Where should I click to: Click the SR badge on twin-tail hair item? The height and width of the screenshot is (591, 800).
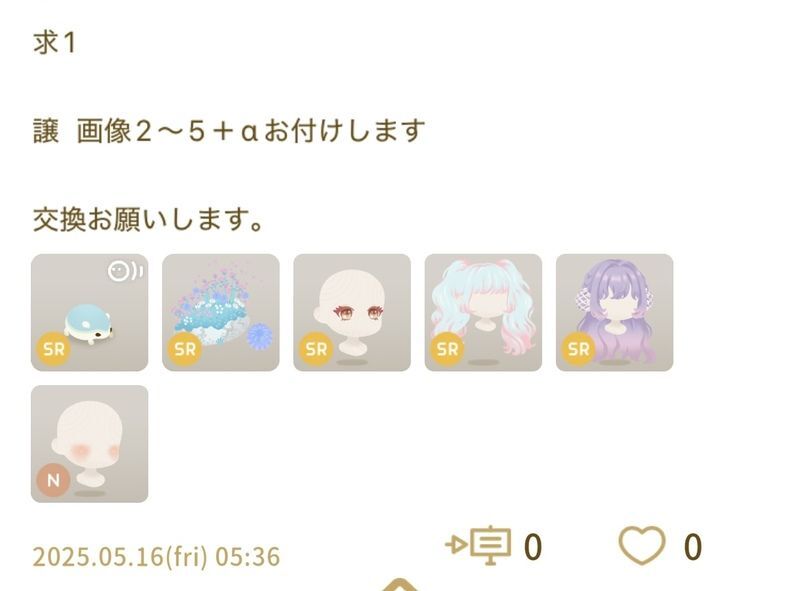pyautogui.click(x=447, y=349)
